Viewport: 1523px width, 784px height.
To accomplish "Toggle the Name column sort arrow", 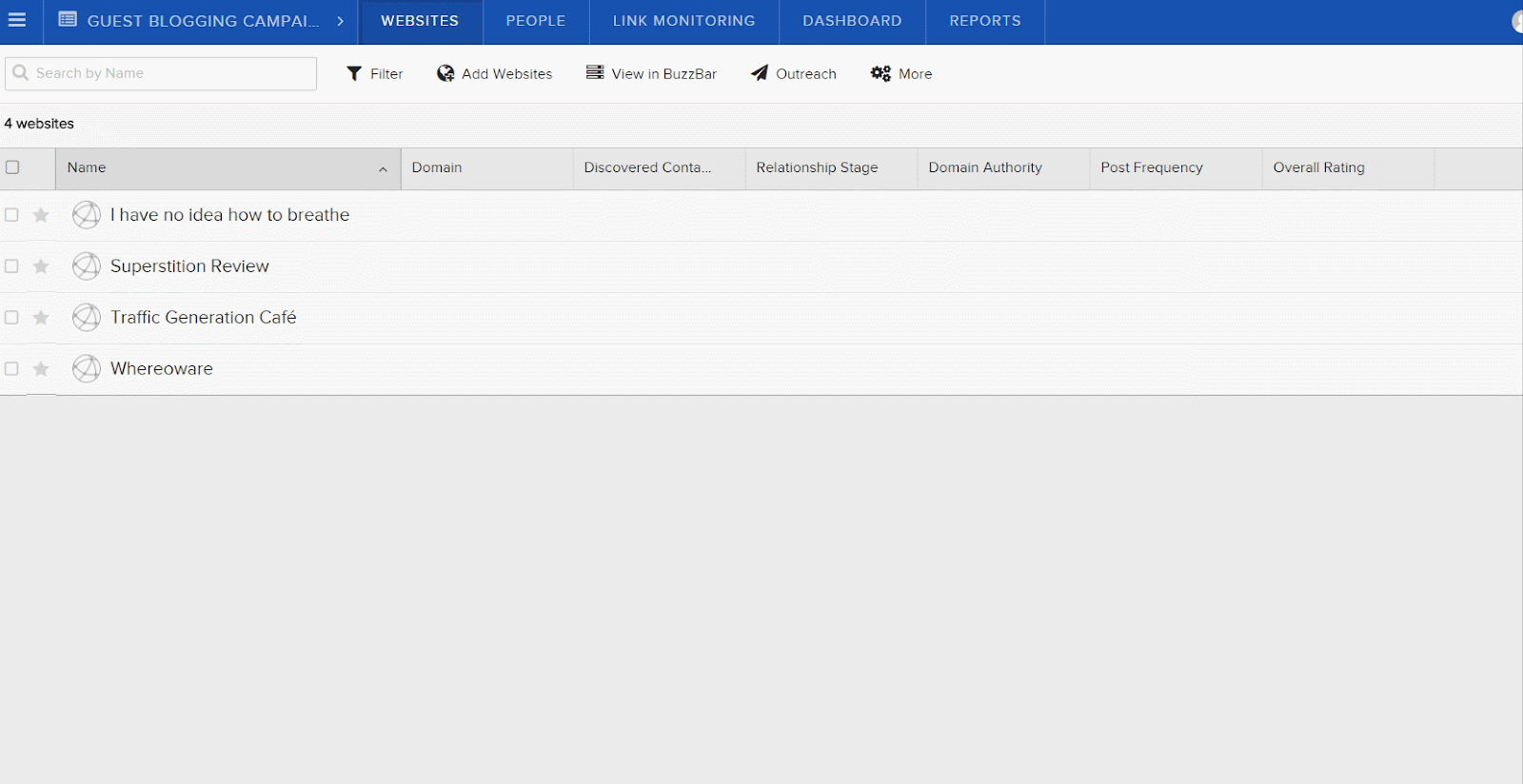I will click(383, 169).
